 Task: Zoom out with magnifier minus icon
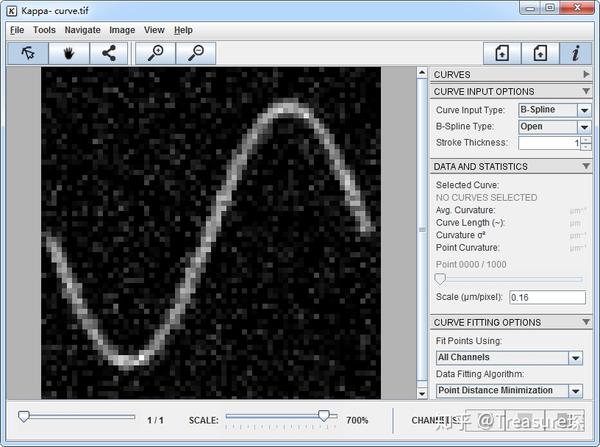pyautogui.click(x=196, y=53)
